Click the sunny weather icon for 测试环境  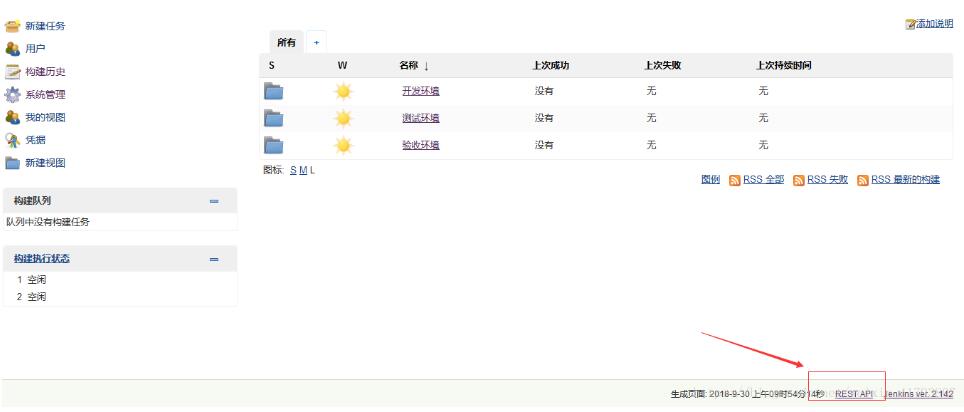click(x=343, y=118)
